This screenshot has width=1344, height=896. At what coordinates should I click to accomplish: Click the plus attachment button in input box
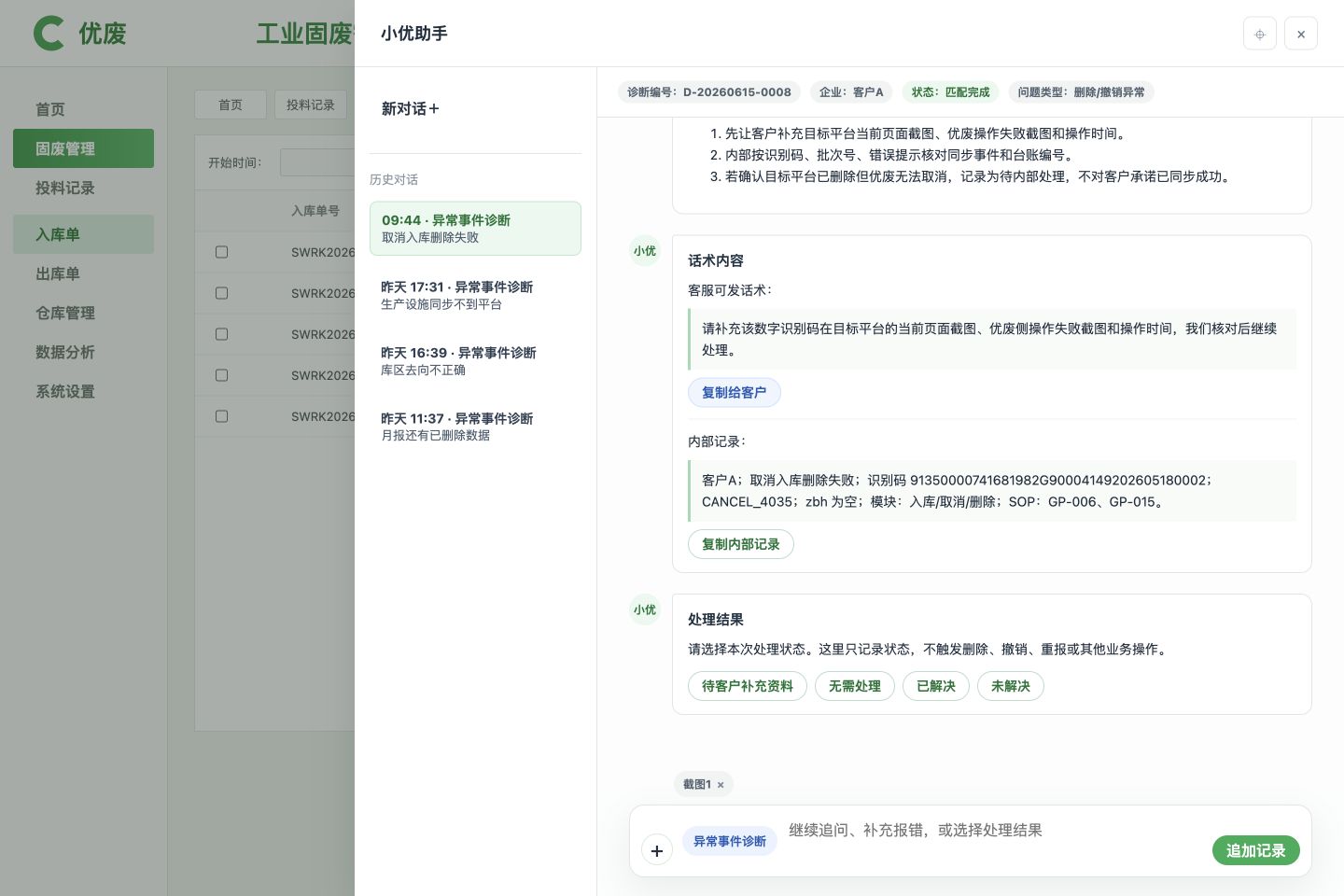(657, 850)
